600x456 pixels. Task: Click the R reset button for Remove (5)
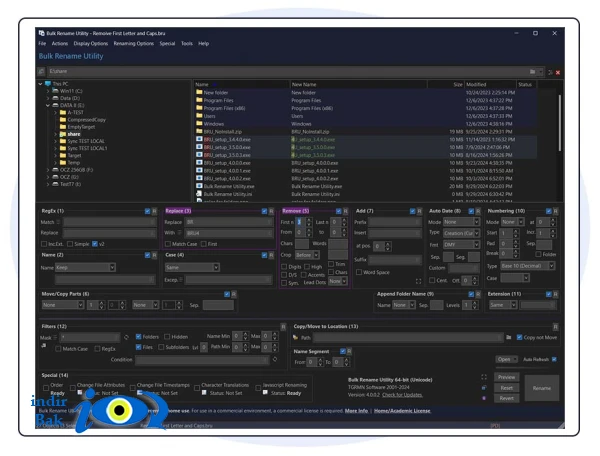point(345,211)
